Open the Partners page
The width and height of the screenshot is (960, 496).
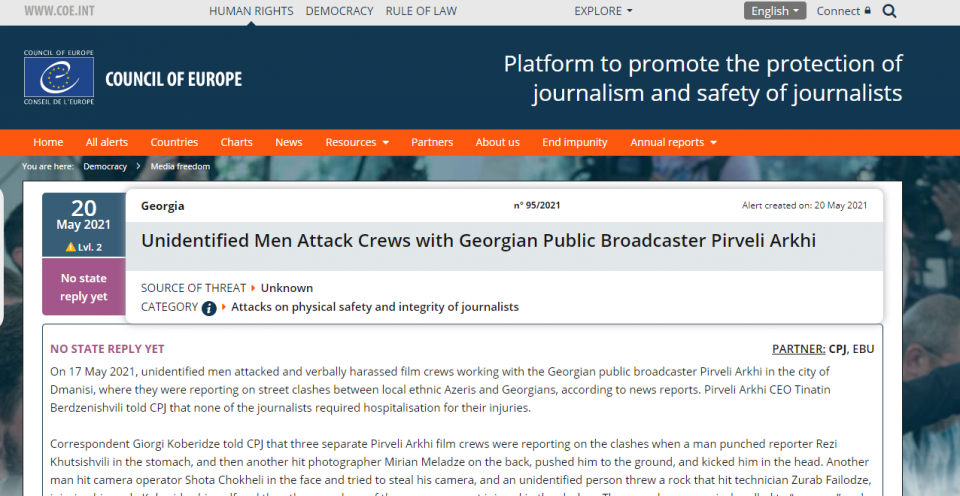tap(432, 142)
